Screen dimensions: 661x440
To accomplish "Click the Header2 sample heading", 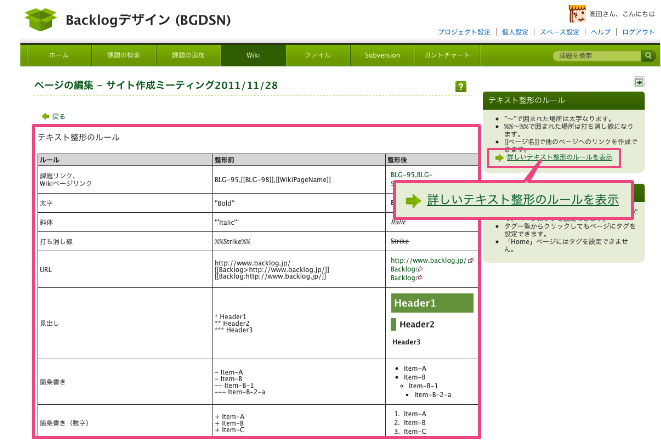I will [416, 324].
